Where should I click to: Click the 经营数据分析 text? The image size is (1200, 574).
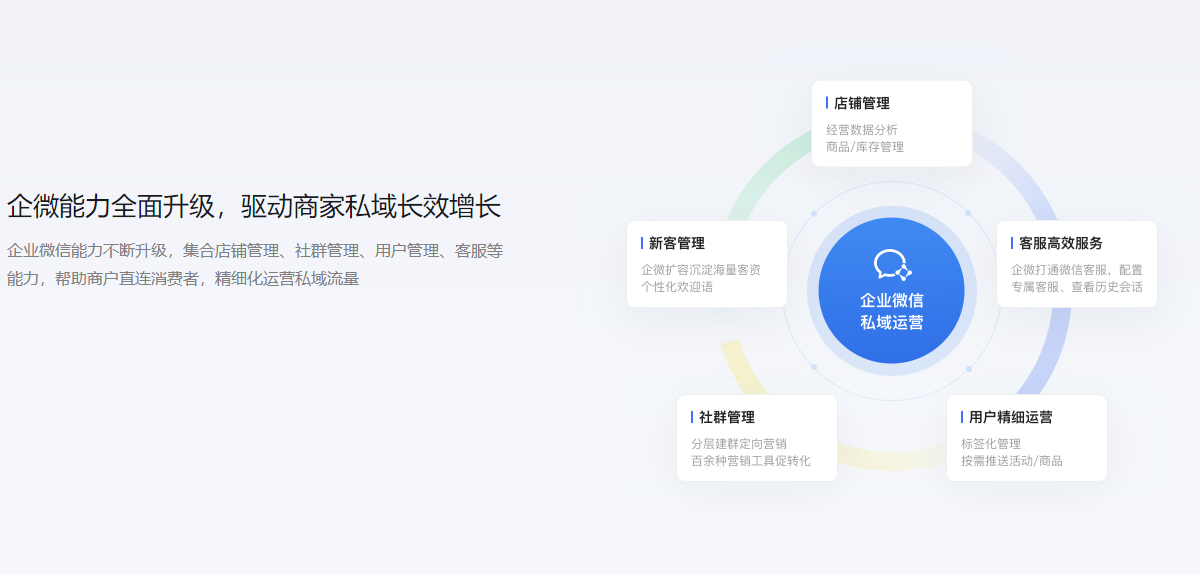[862, 130]
